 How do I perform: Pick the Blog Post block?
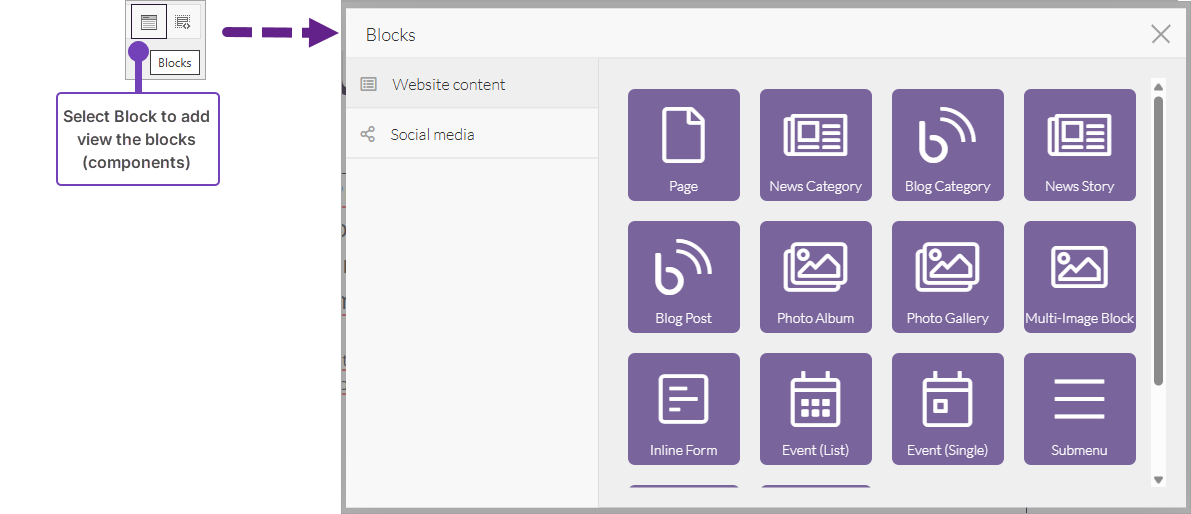pos(684,277)
